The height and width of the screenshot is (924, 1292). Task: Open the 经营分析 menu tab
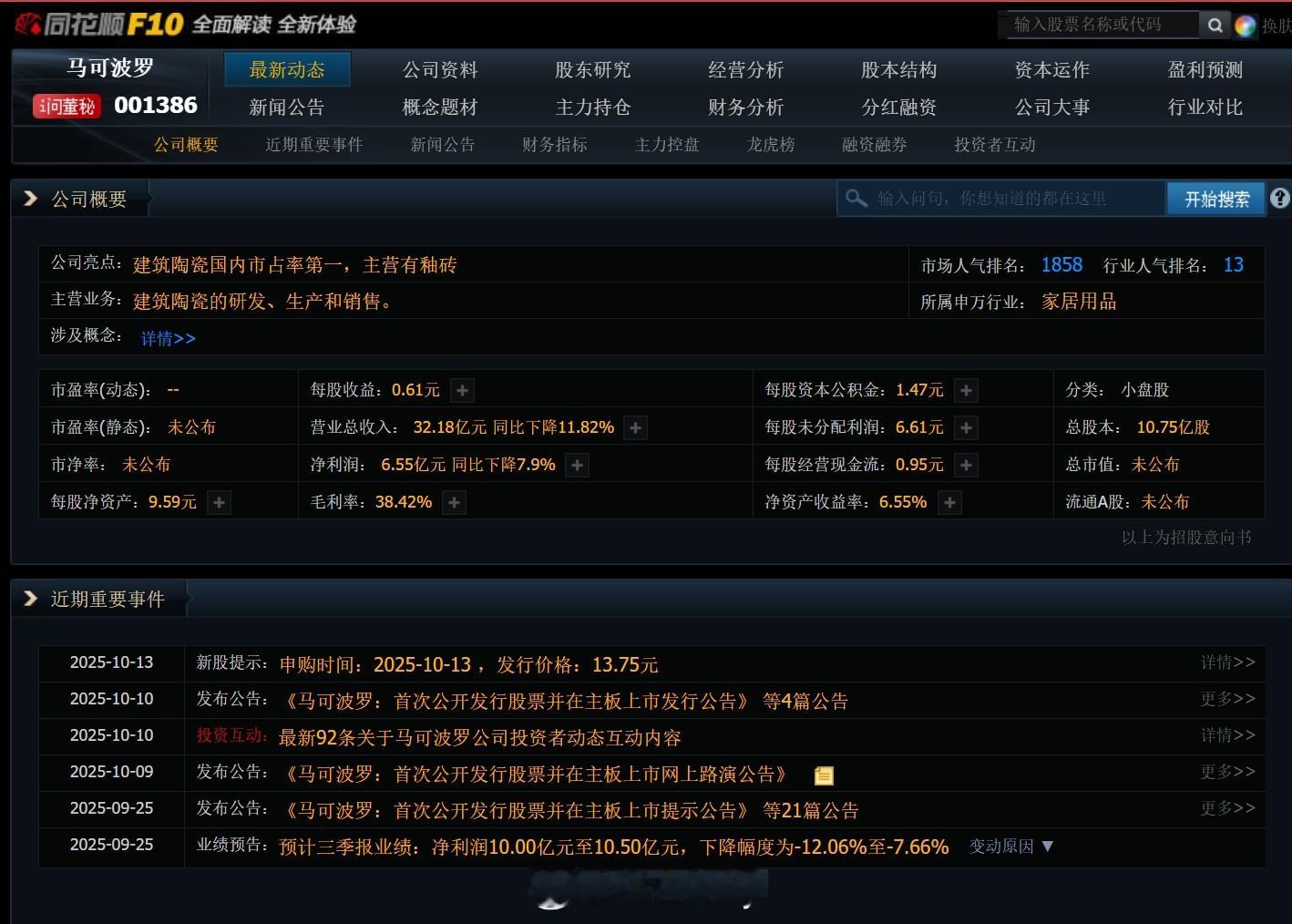click(x=746, y=70)
